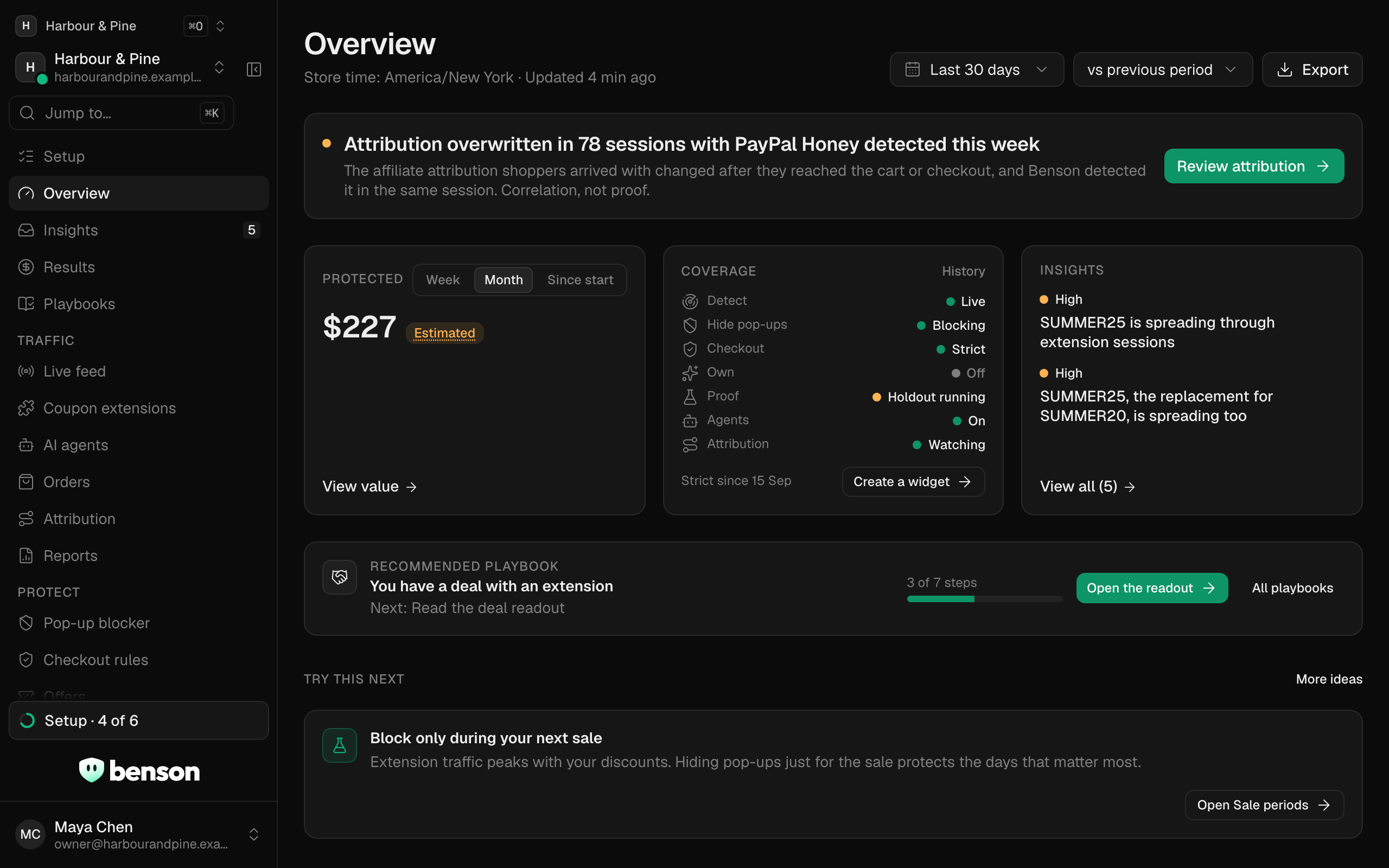Screen dimensions: 1389x868
Task: Click the handshake icon in Recommended Playbook
Action: tap(340, 577)
